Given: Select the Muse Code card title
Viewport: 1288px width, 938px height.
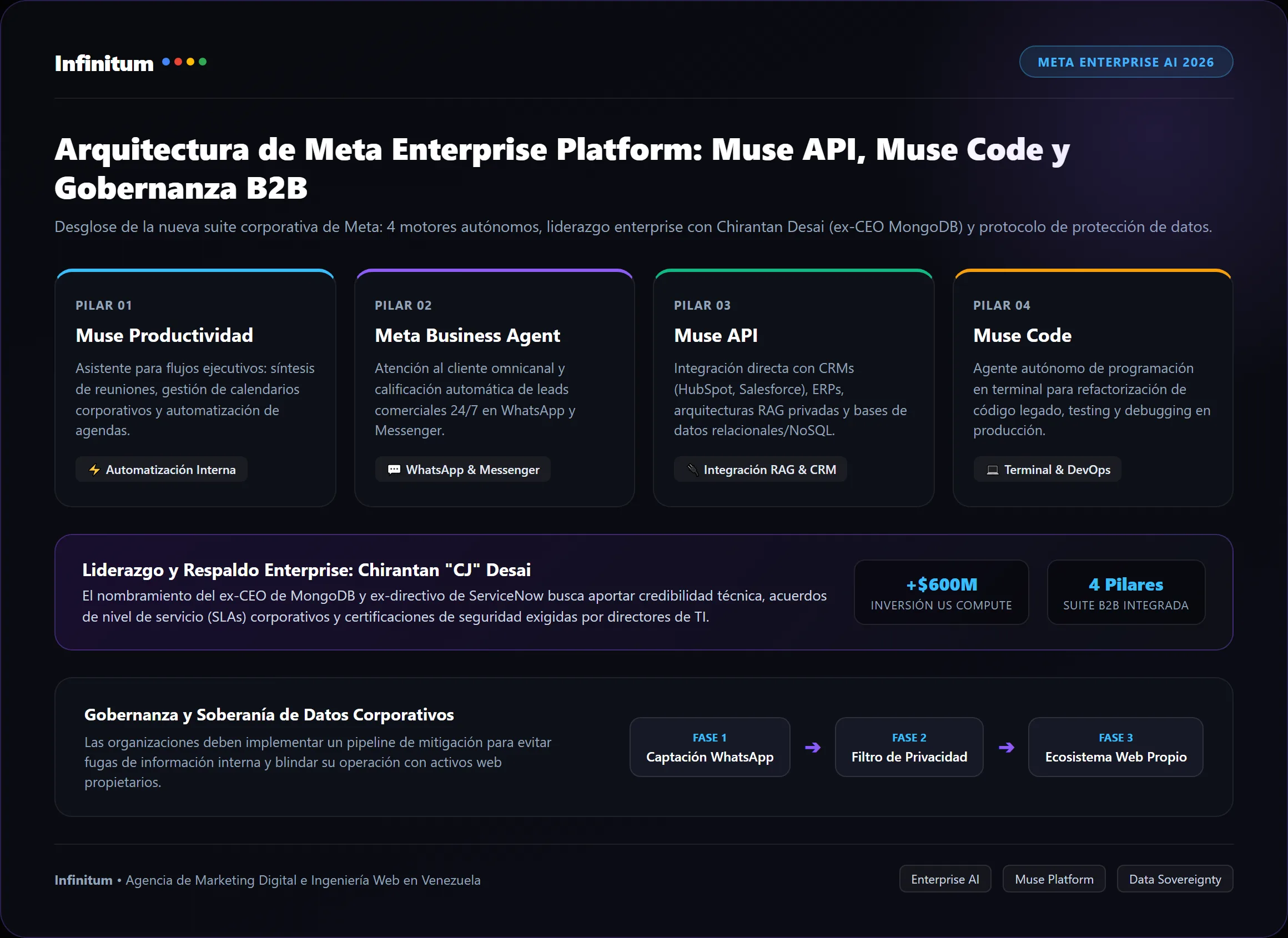Looking at the screenshot, I should click(x=1022, y=336).
